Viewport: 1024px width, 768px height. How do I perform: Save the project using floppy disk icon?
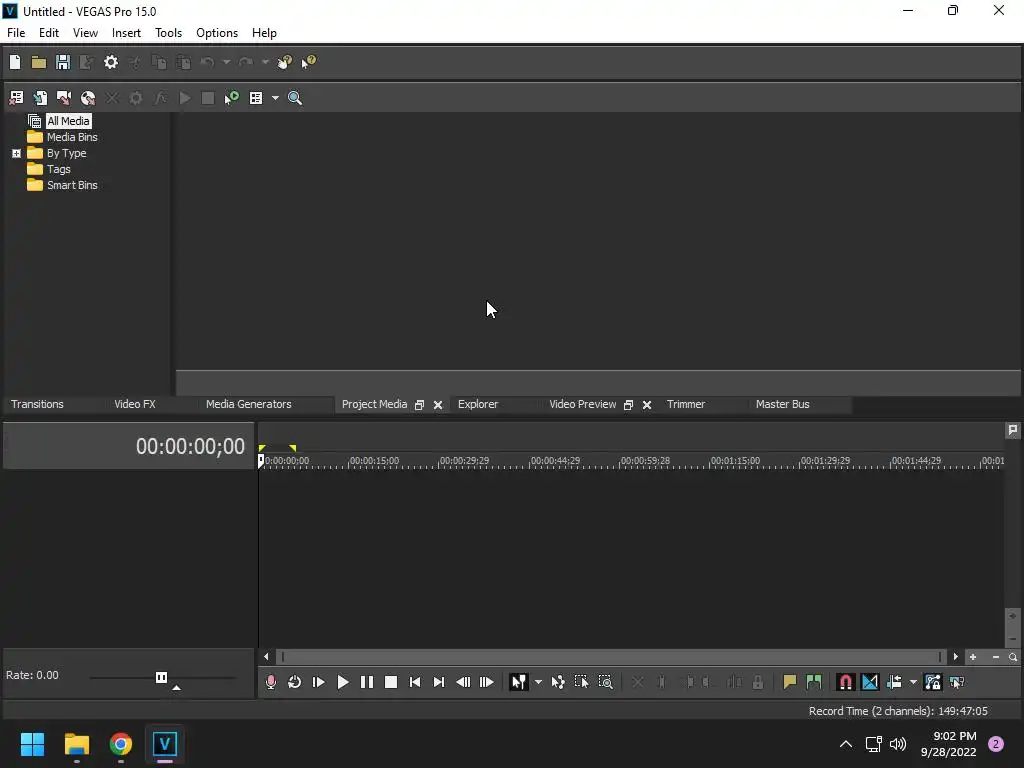[x=63, y=62]
